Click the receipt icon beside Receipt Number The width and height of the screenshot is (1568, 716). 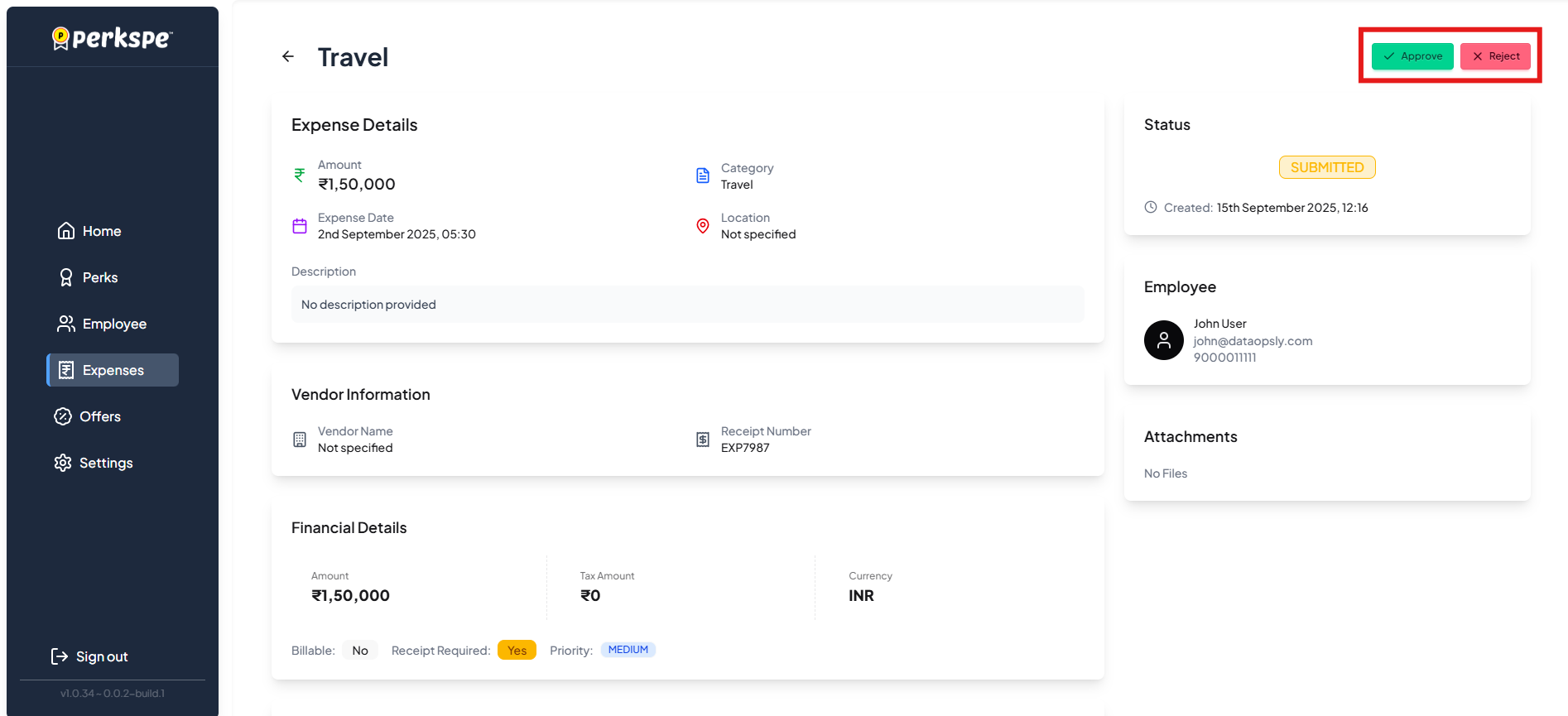[703, 440]
